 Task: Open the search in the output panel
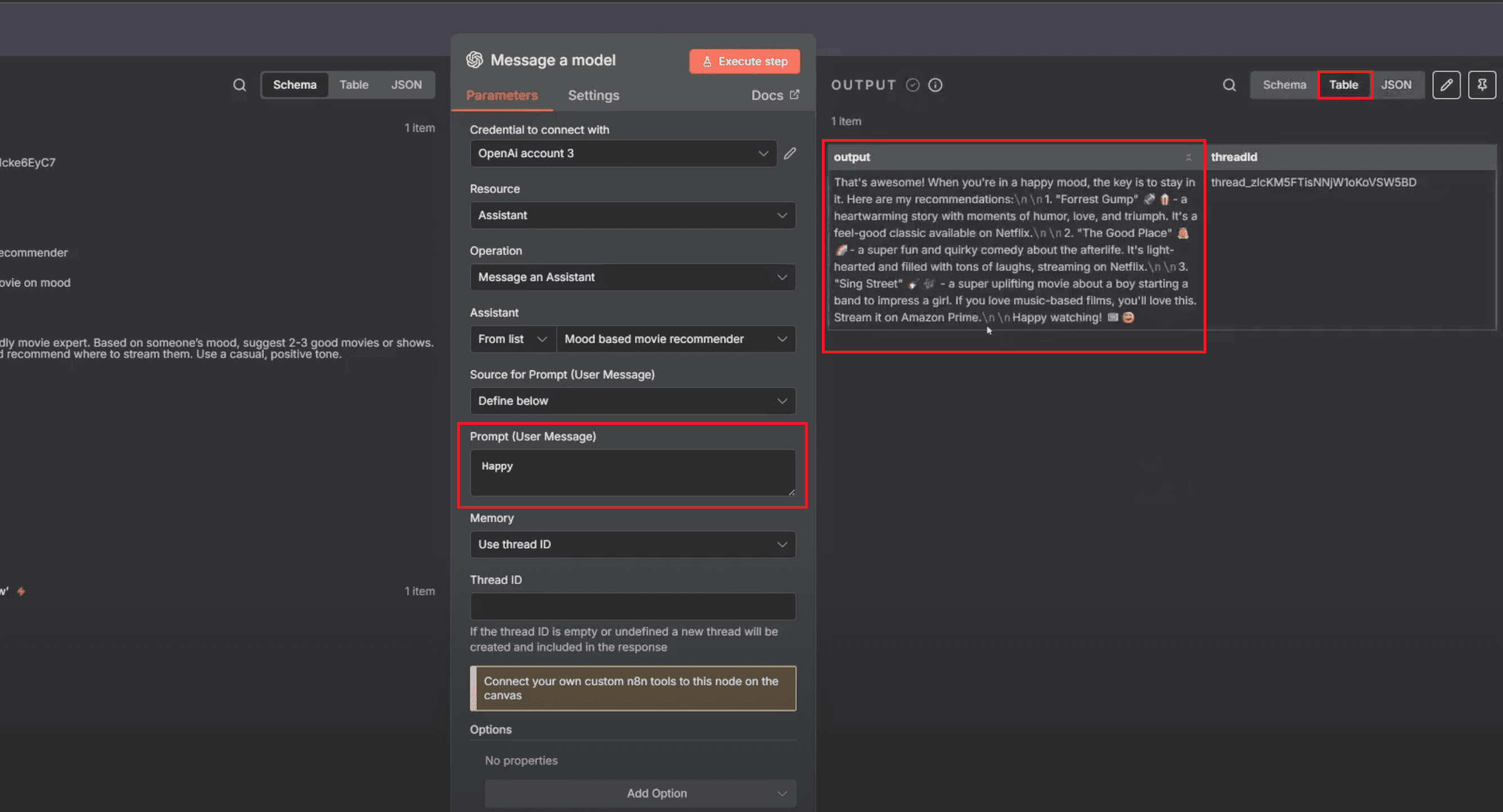click(1229, 84)
